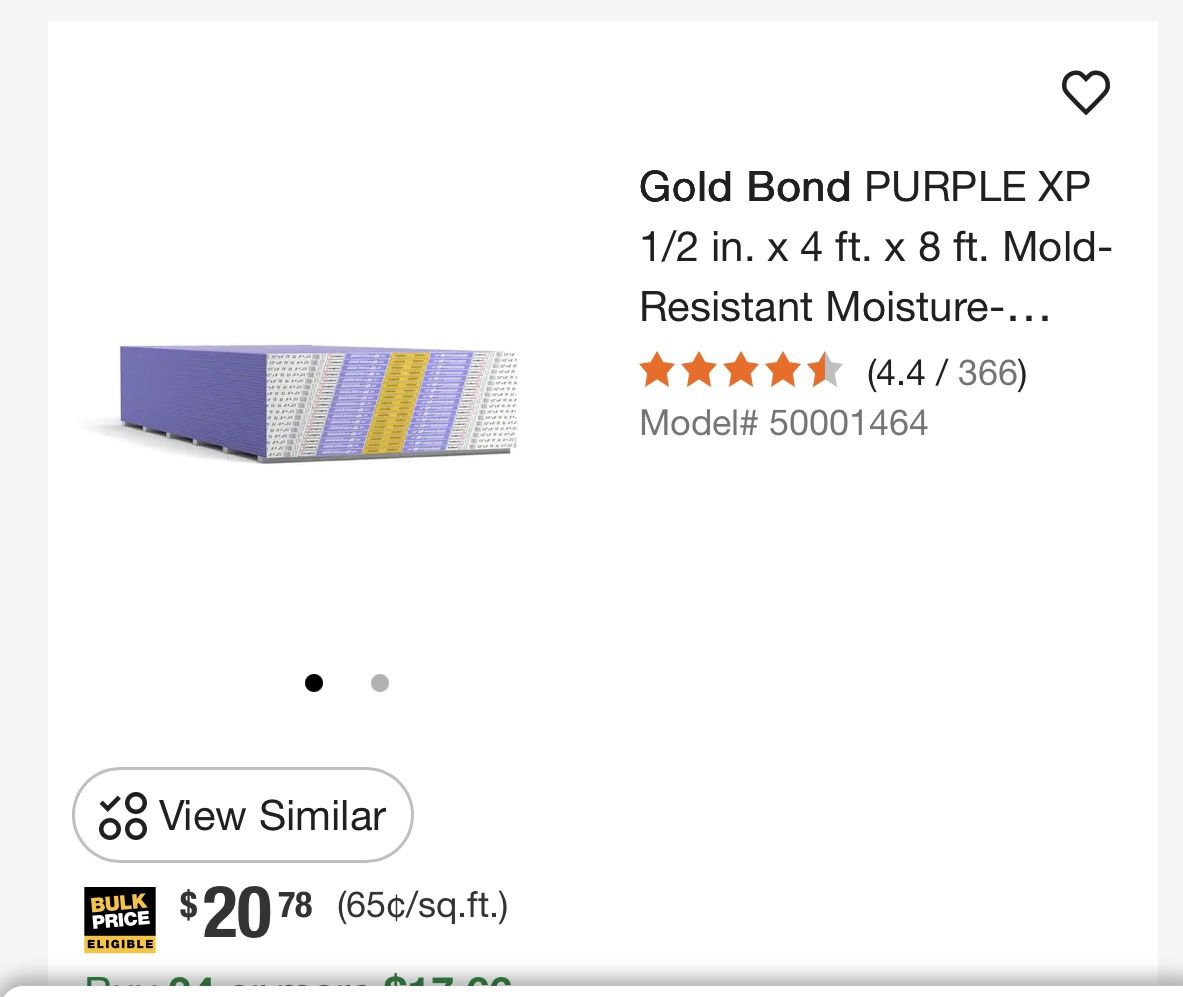
Task: Click the 4.4 rating score
Action: [x=899, y=373]
